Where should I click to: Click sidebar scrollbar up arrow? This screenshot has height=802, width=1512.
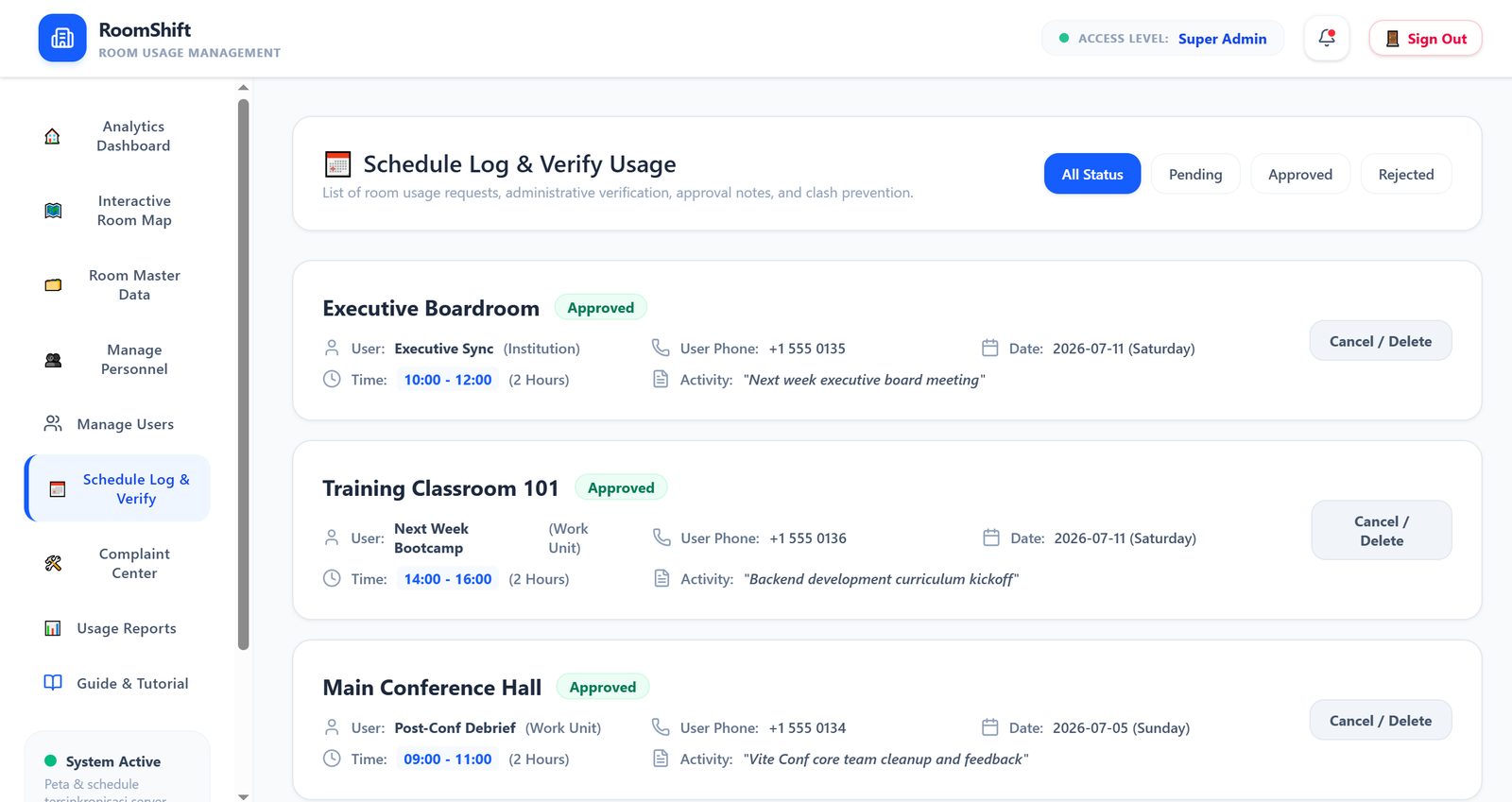point(244,88)
